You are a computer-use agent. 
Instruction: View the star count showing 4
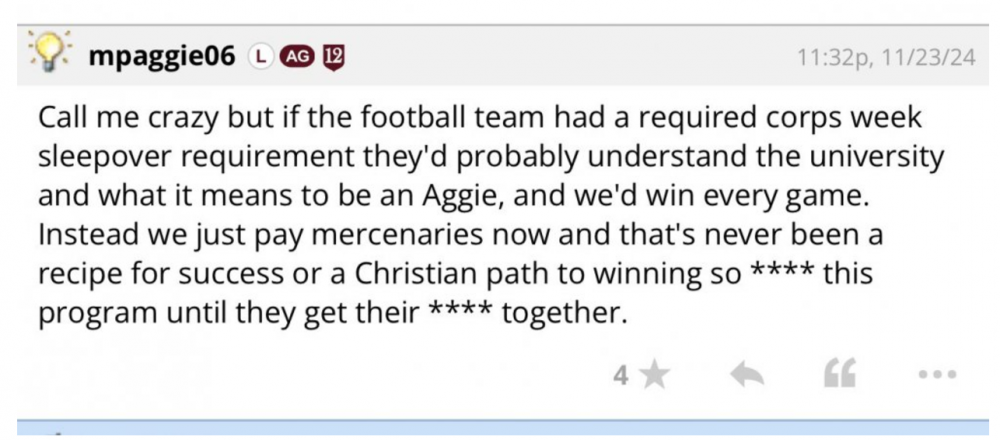pyautogui.click(x=620, y=375)
